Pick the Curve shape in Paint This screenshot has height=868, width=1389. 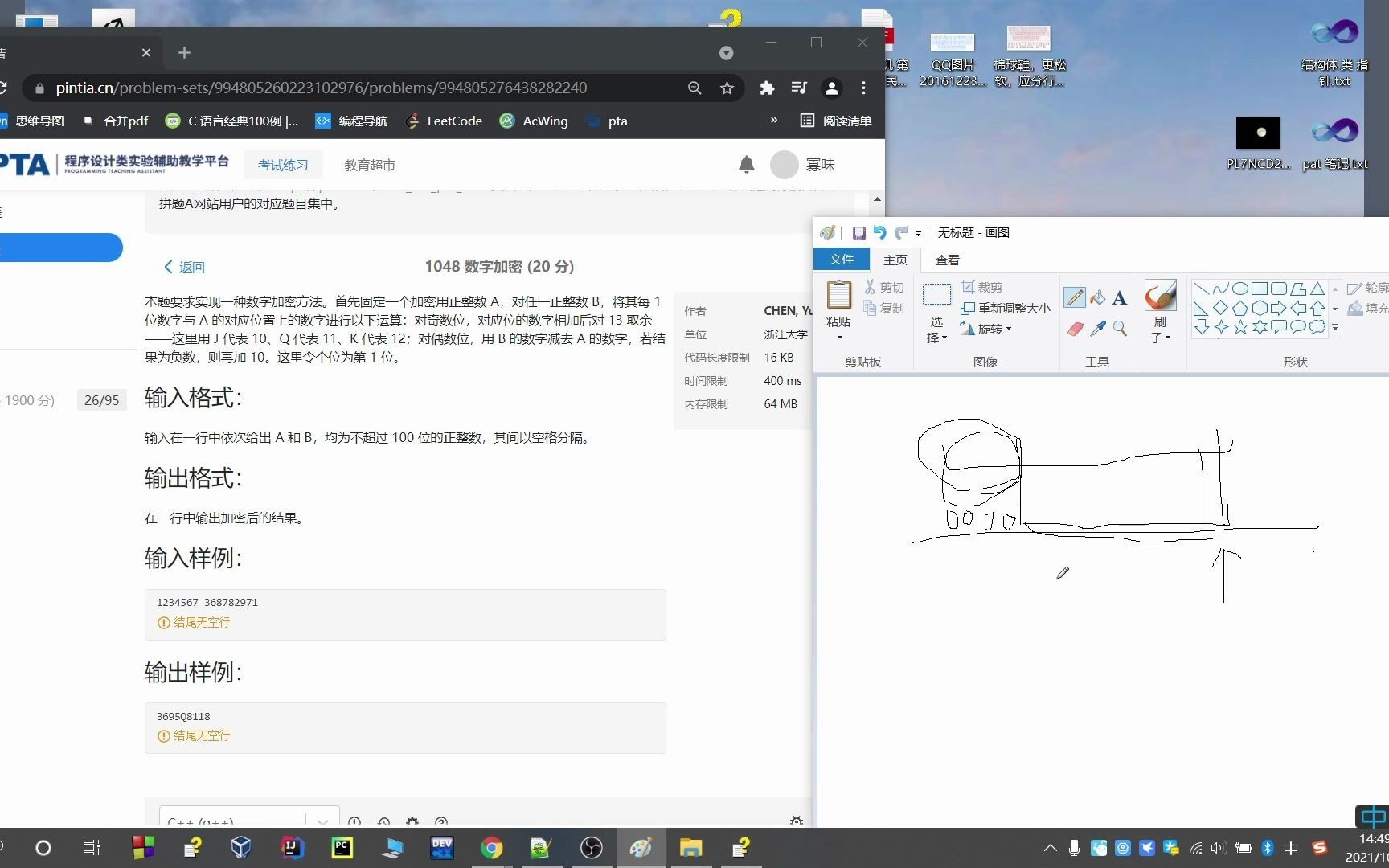point(1221,289)
